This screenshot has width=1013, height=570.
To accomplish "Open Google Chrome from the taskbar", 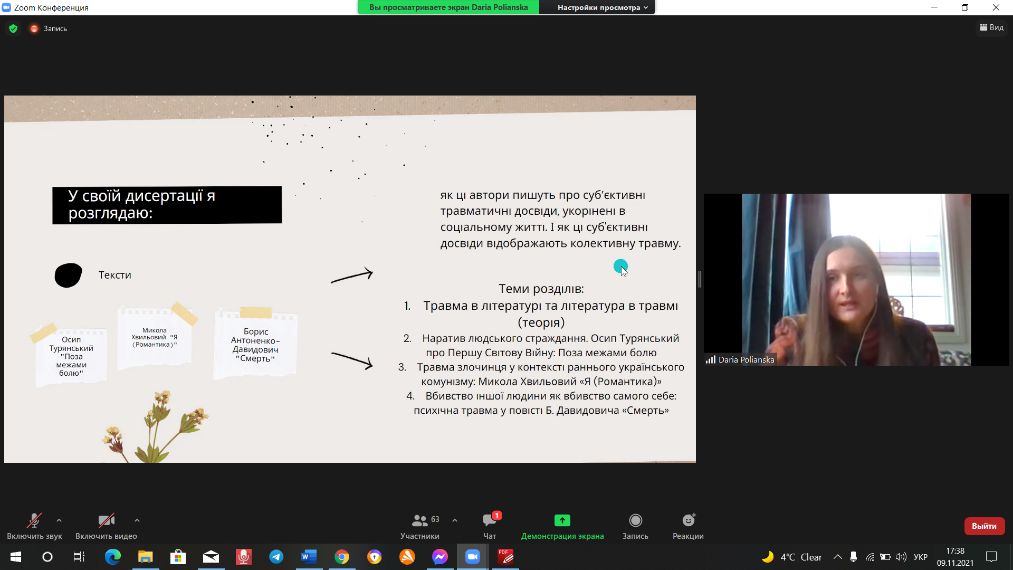I will coord(341,557).
